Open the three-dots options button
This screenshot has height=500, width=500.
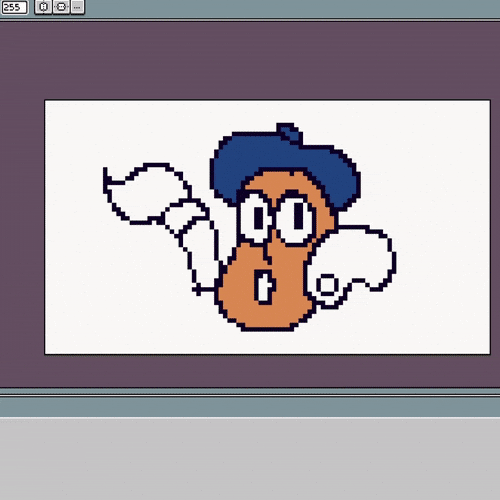[x=77, y=7]
